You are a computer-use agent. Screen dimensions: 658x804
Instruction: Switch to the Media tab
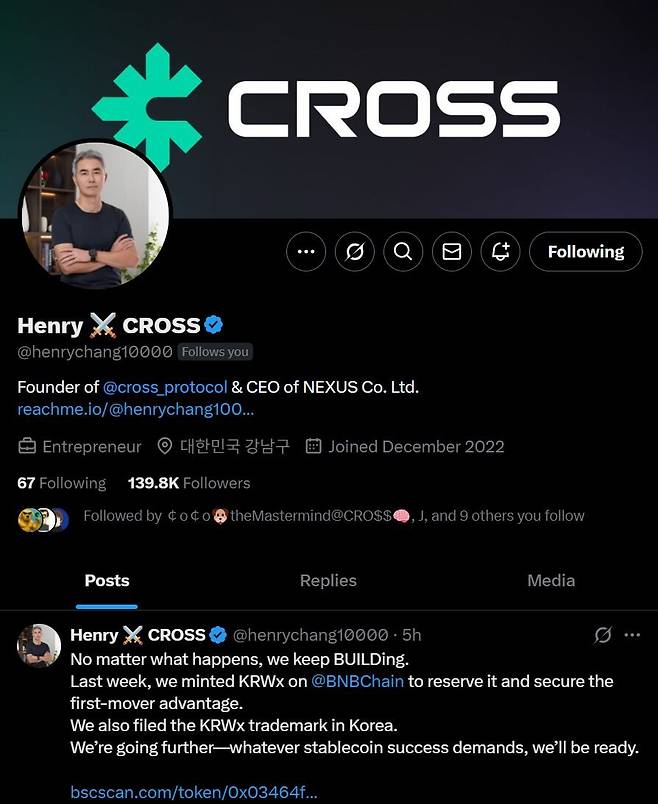551,580
